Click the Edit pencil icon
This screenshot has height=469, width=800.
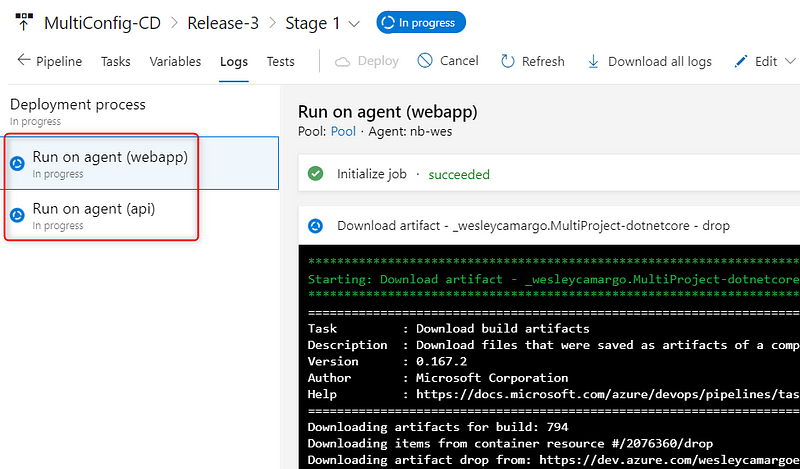coord(741,61)
